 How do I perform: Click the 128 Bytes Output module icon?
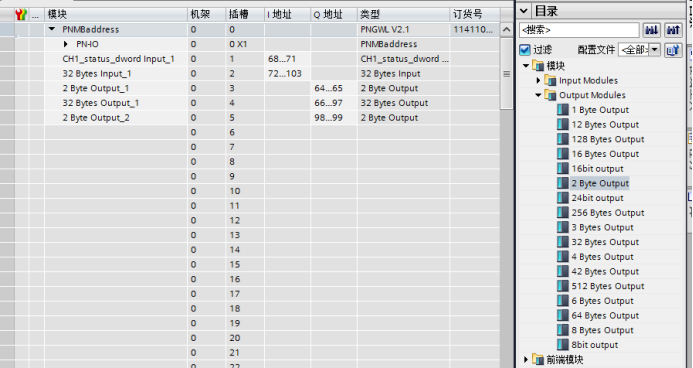click(x=563, y=139)
